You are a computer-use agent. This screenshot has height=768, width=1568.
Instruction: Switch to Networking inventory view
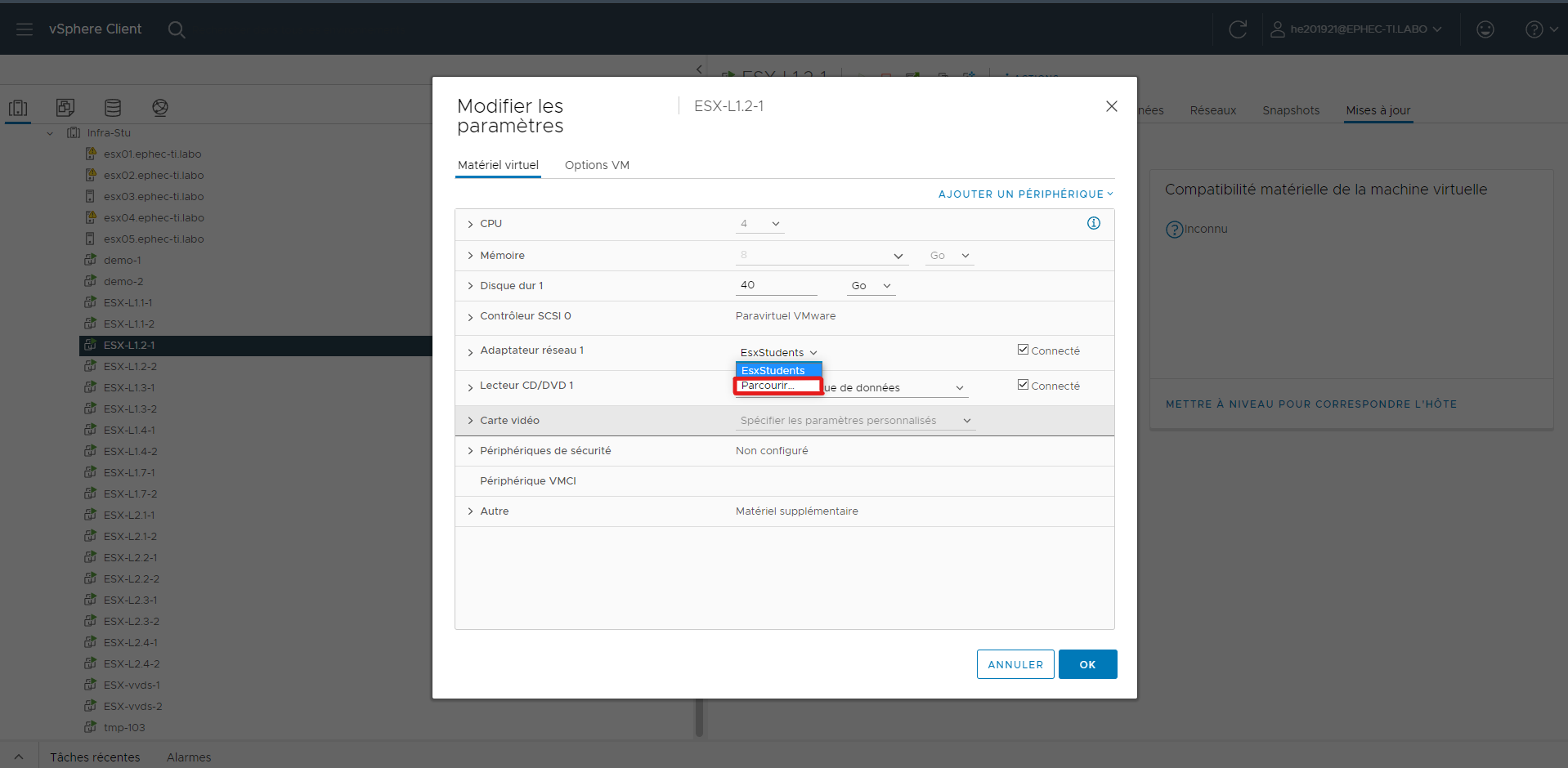coord(160,108)
